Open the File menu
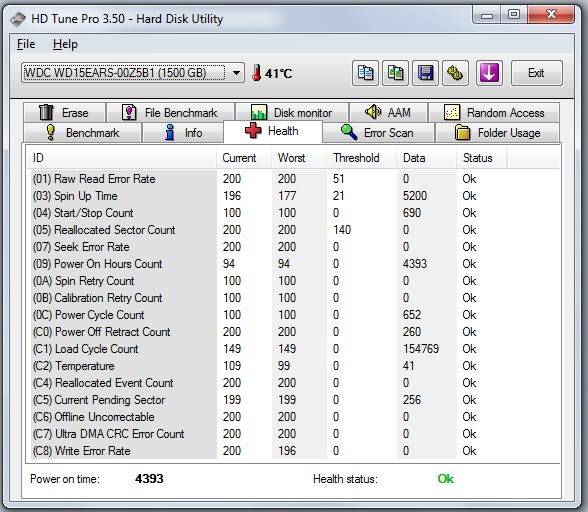Screen dimensions: 588x512 click(26, 44)
